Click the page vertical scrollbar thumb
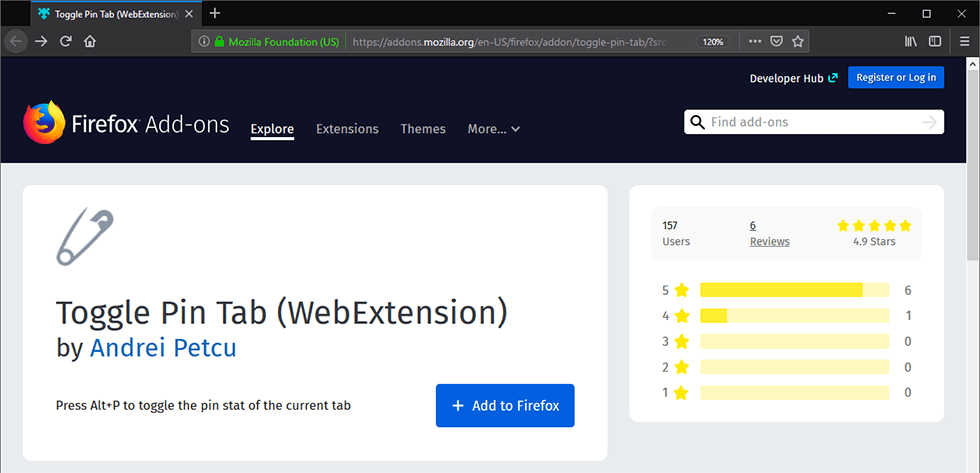 [x=972, y=165]
